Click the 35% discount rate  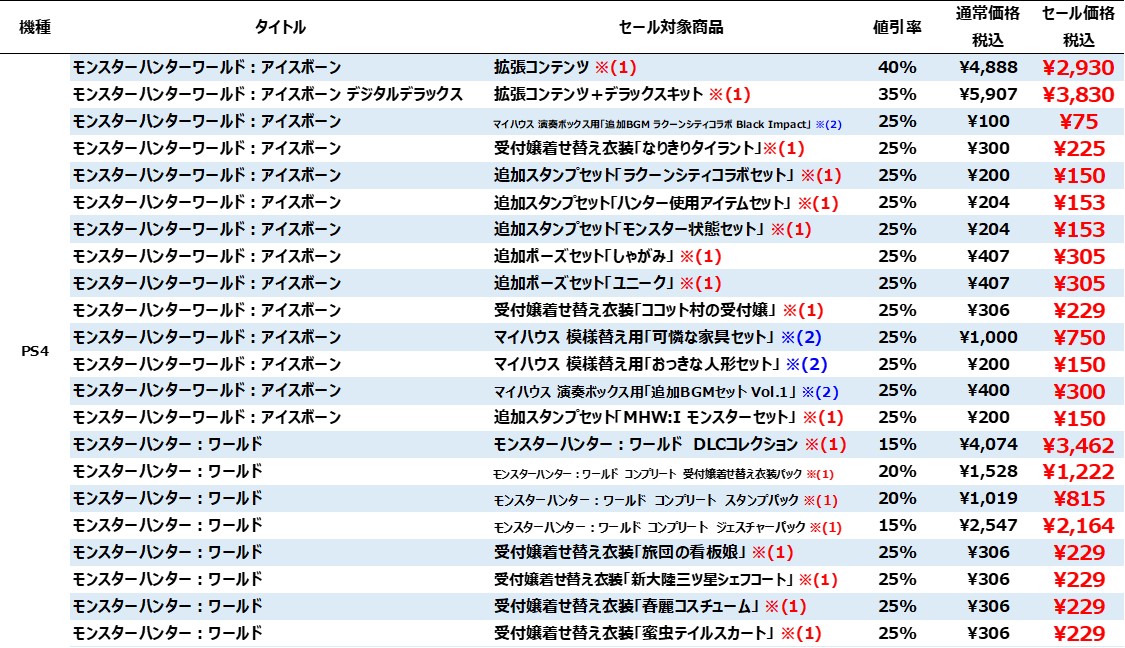[x=897, y=94]
